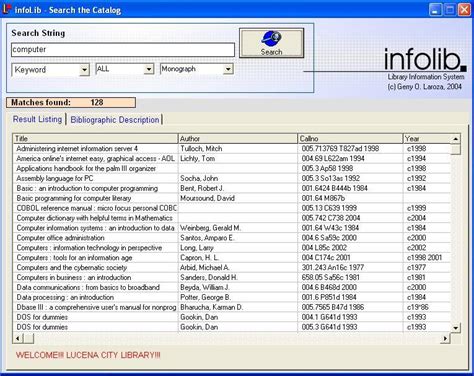Click the horizontal scrollbar left arrow
This screenshot has width=474, height=376.
pyautogui.click(x=17, y=339)
